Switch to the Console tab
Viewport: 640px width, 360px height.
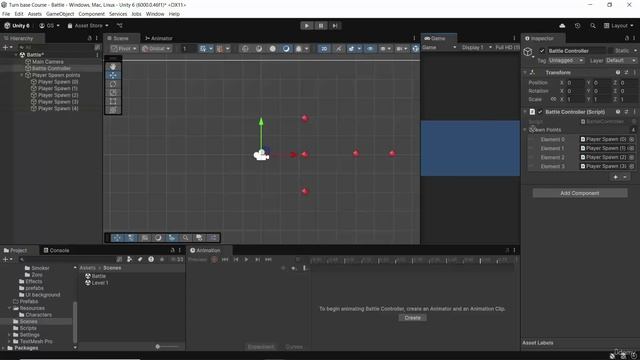click(56, 250)
